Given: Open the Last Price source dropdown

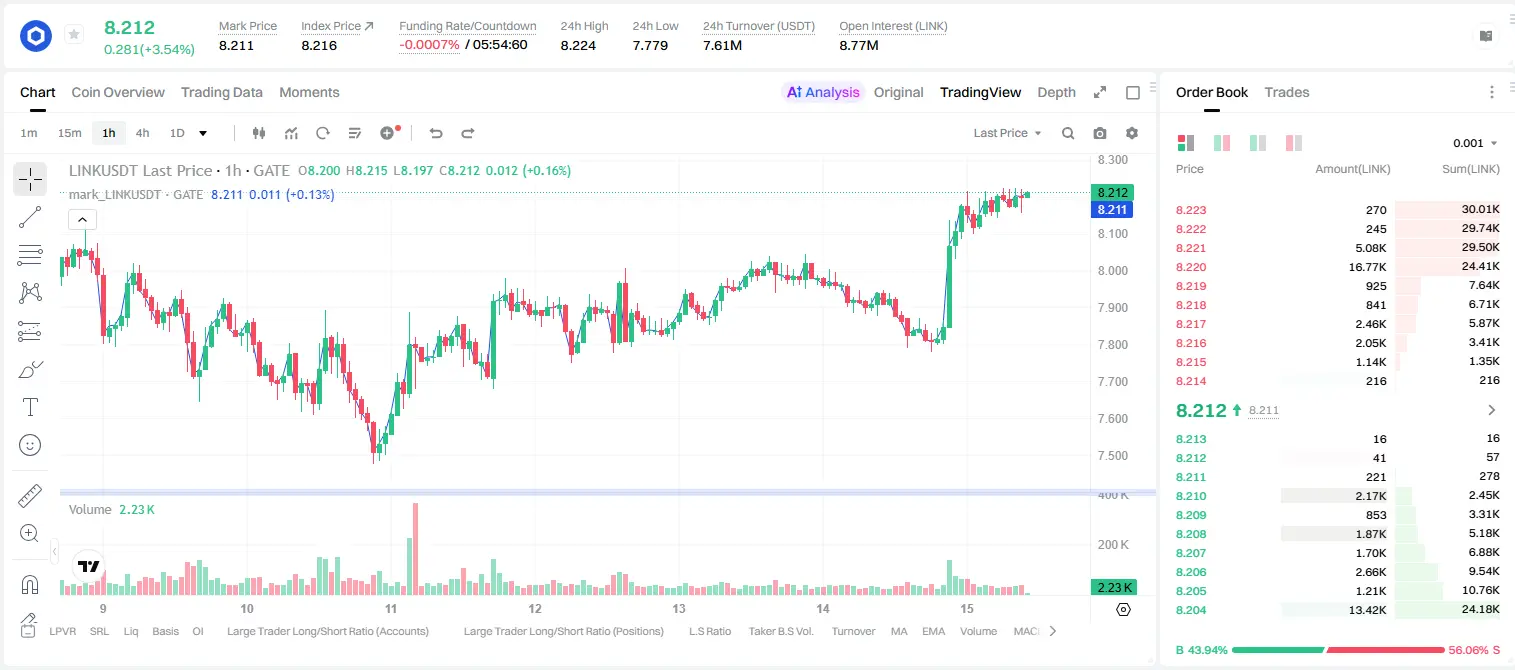Looking at the screenshot, I should click(x=1007, y=133).
